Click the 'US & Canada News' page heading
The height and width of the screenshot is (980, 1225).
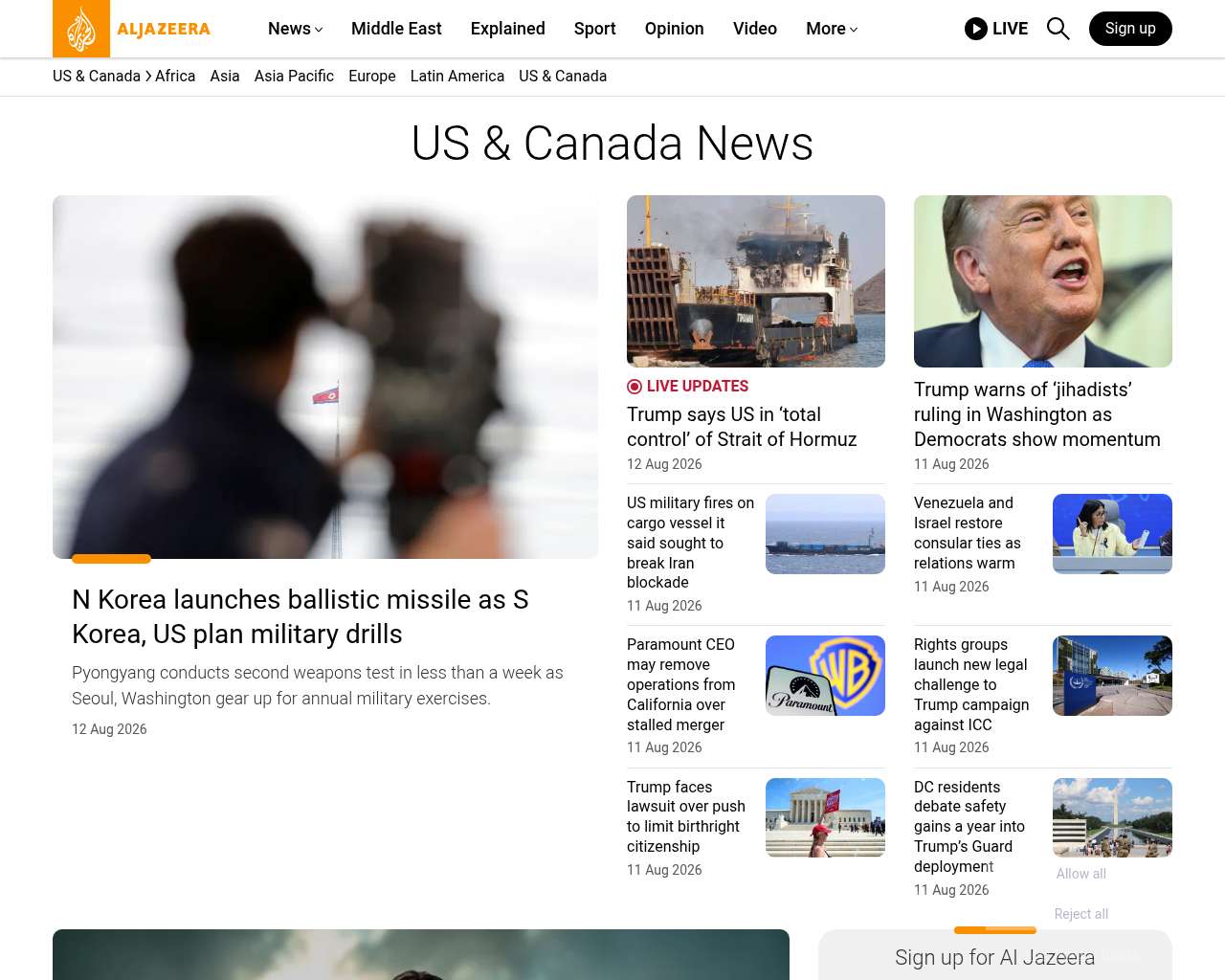click(612, 144)
